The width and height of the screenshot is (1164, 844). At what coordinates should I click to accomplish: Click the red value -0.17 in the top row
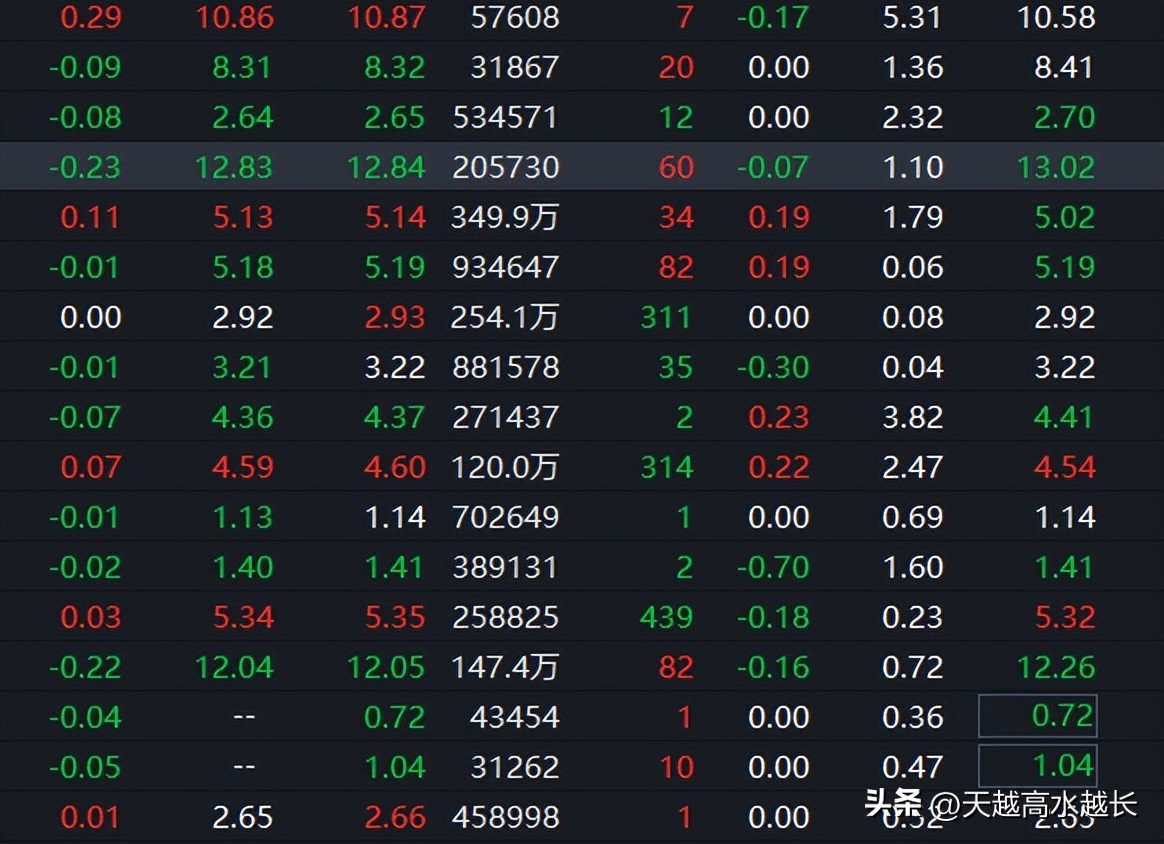tap(774, 17)
